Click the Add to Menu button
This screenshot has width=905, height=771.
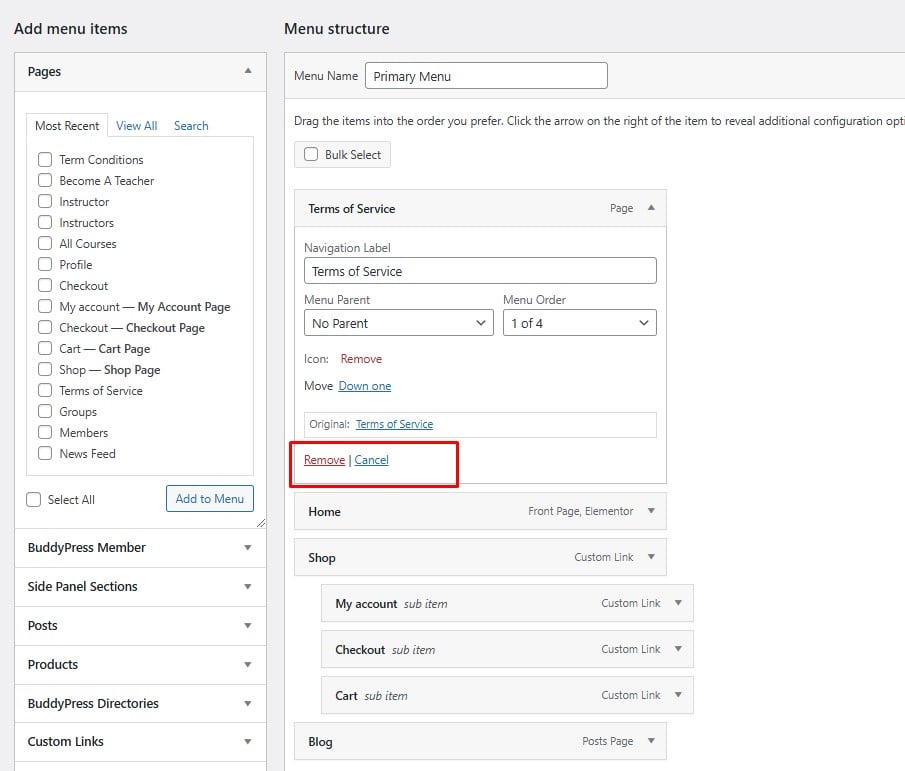click(209, 499)
